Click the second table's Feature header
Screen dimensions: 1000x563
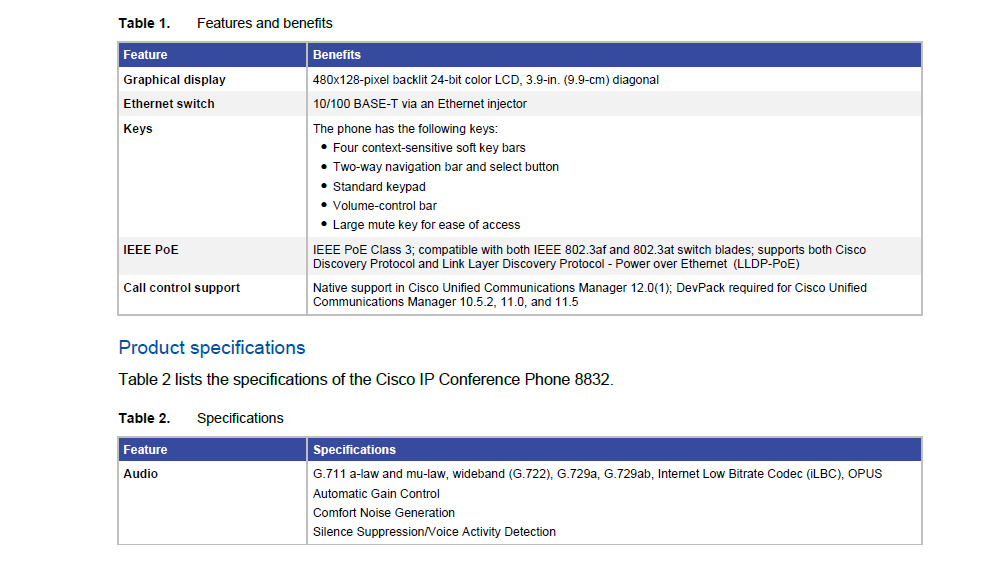[146, 450]
